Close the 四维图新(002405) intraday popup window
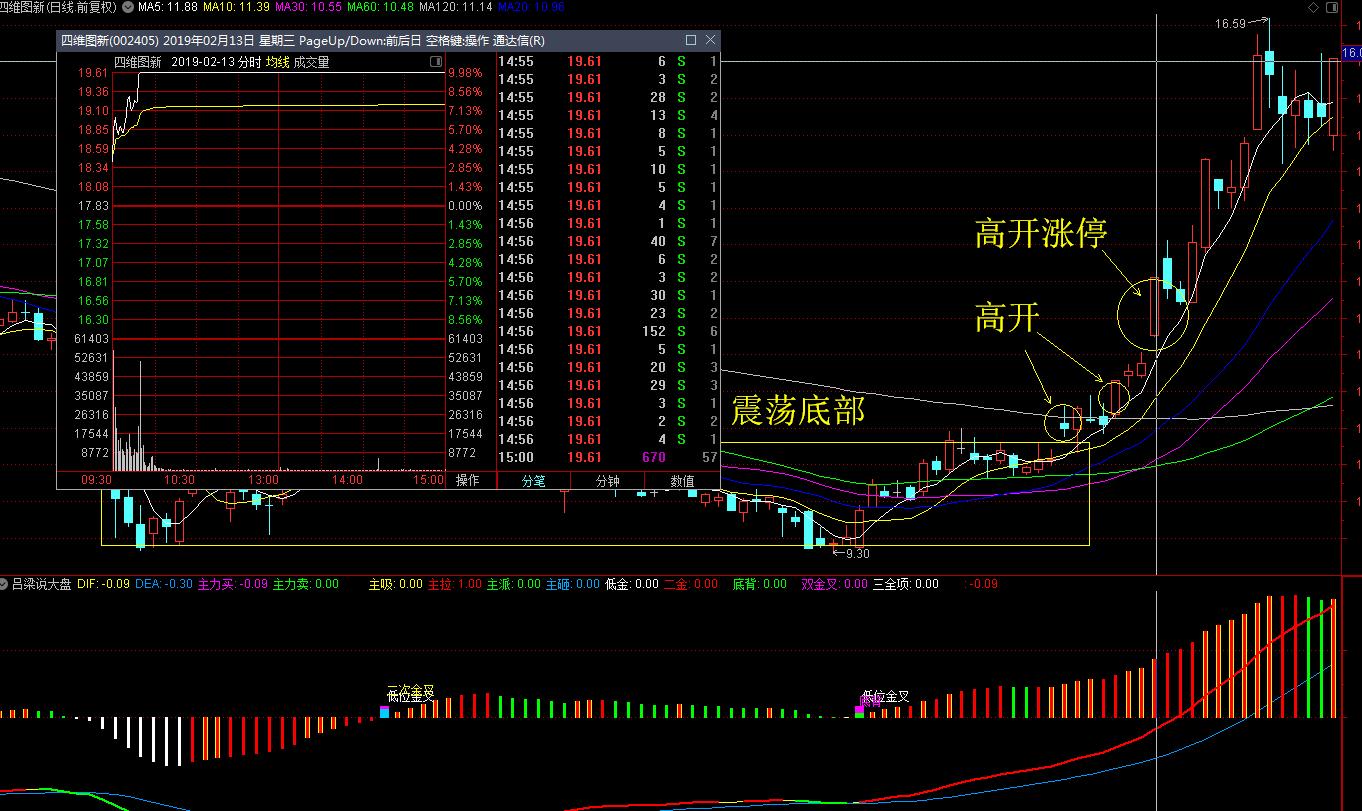The image size is (1362, 811). (x=710, y=40)
